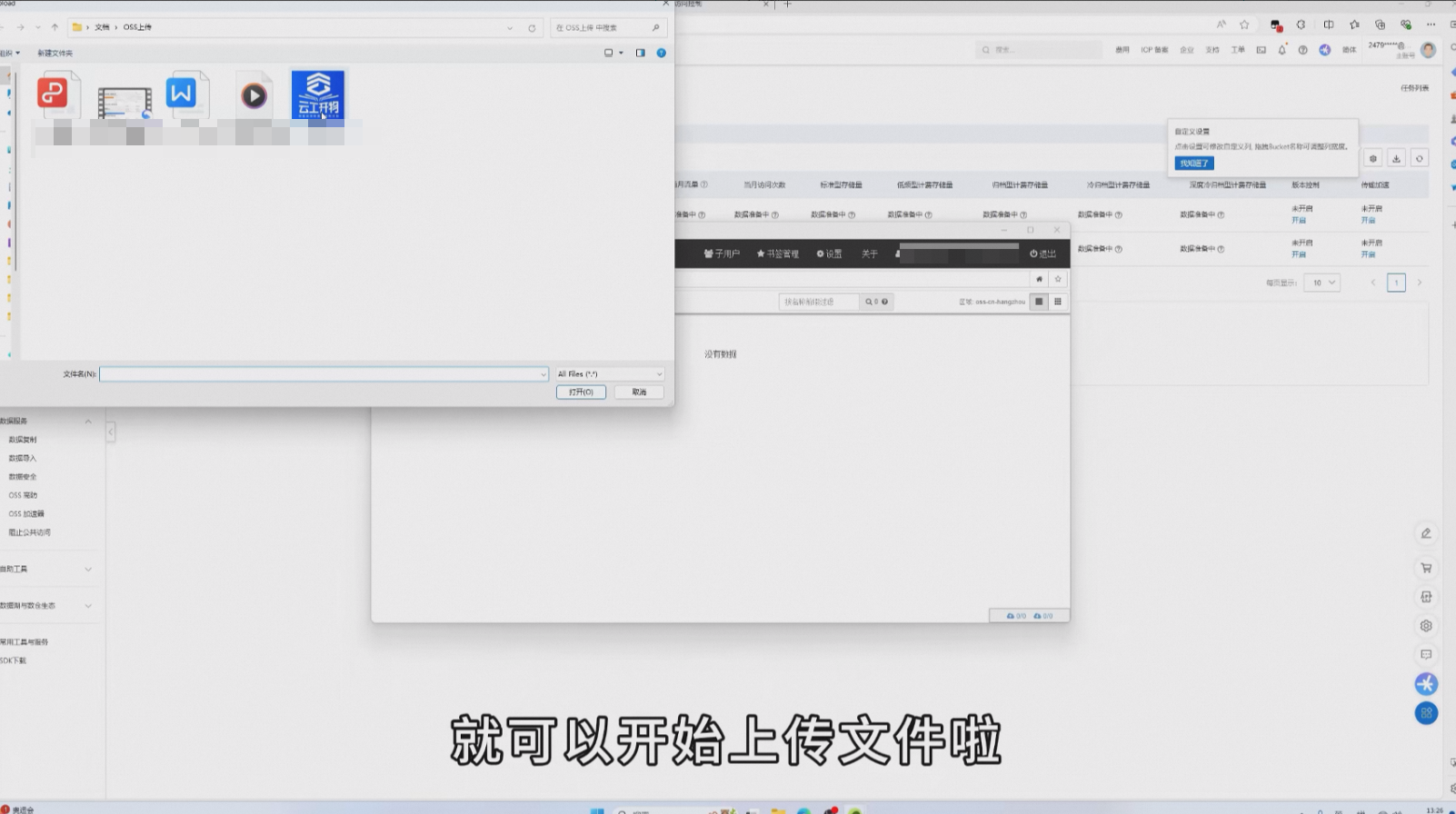Open 设置 in OSS browser menu
The height and width of the screenshot is (814, 1456).
pyautogui.click(x=829, y=253)
